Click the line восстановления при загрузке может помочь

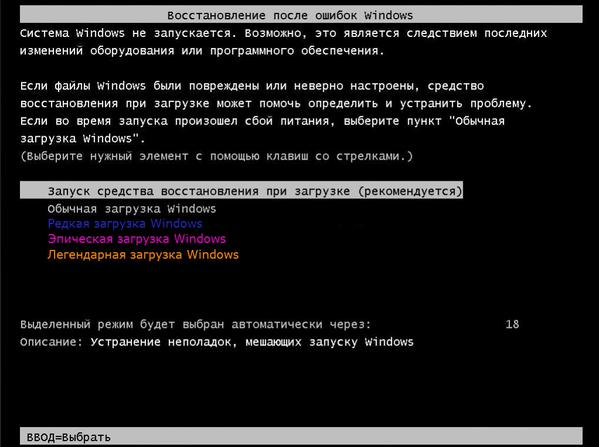276,104
